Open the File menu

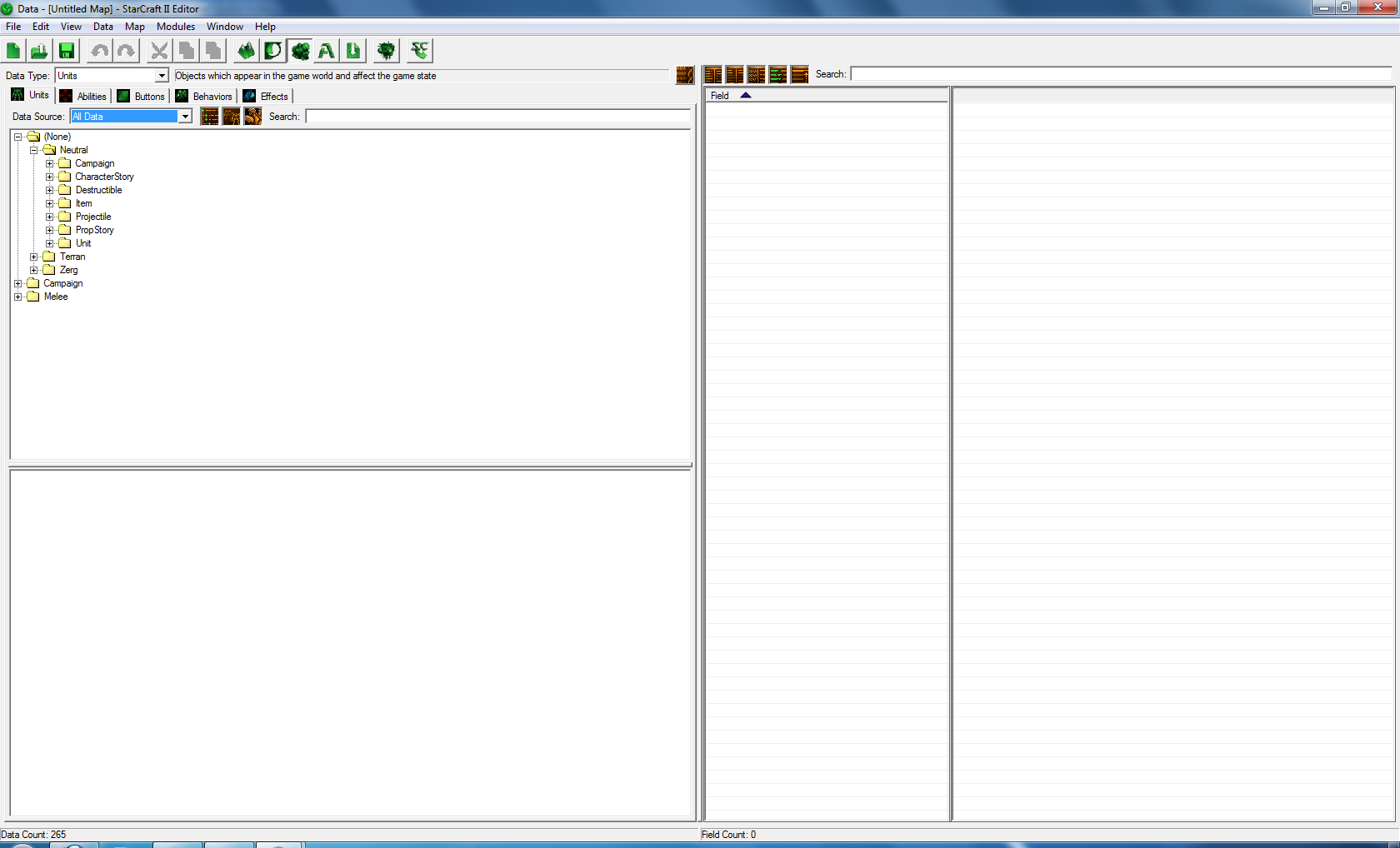click(13, 27)
